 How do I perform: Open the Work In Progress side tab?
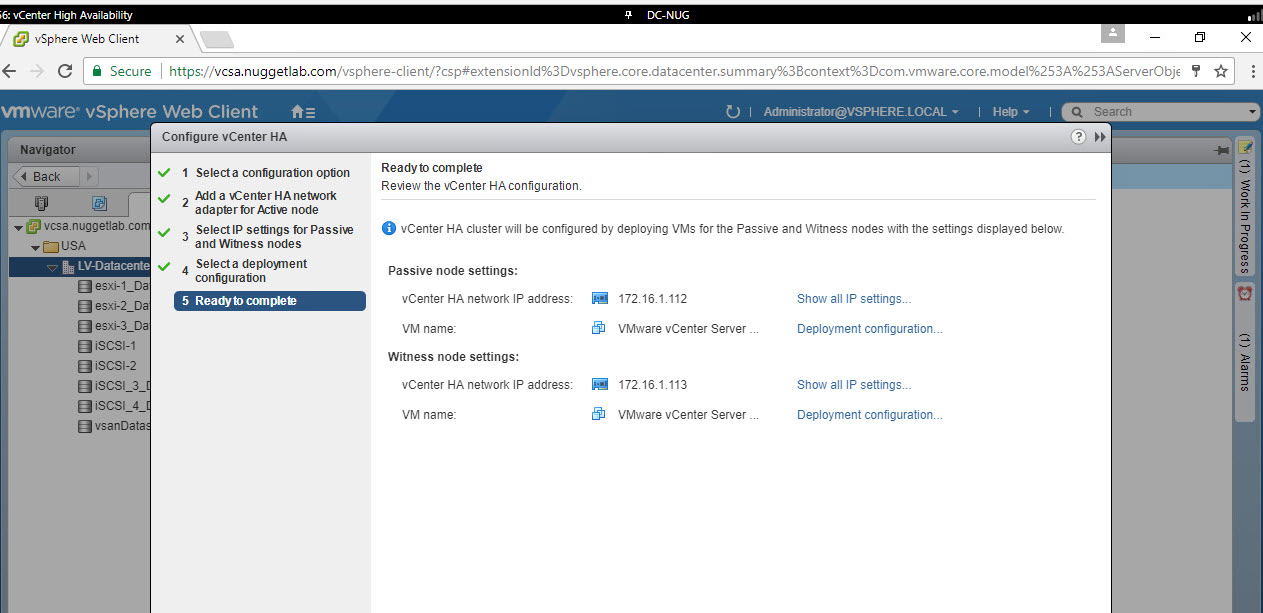tap(1245, 208)
